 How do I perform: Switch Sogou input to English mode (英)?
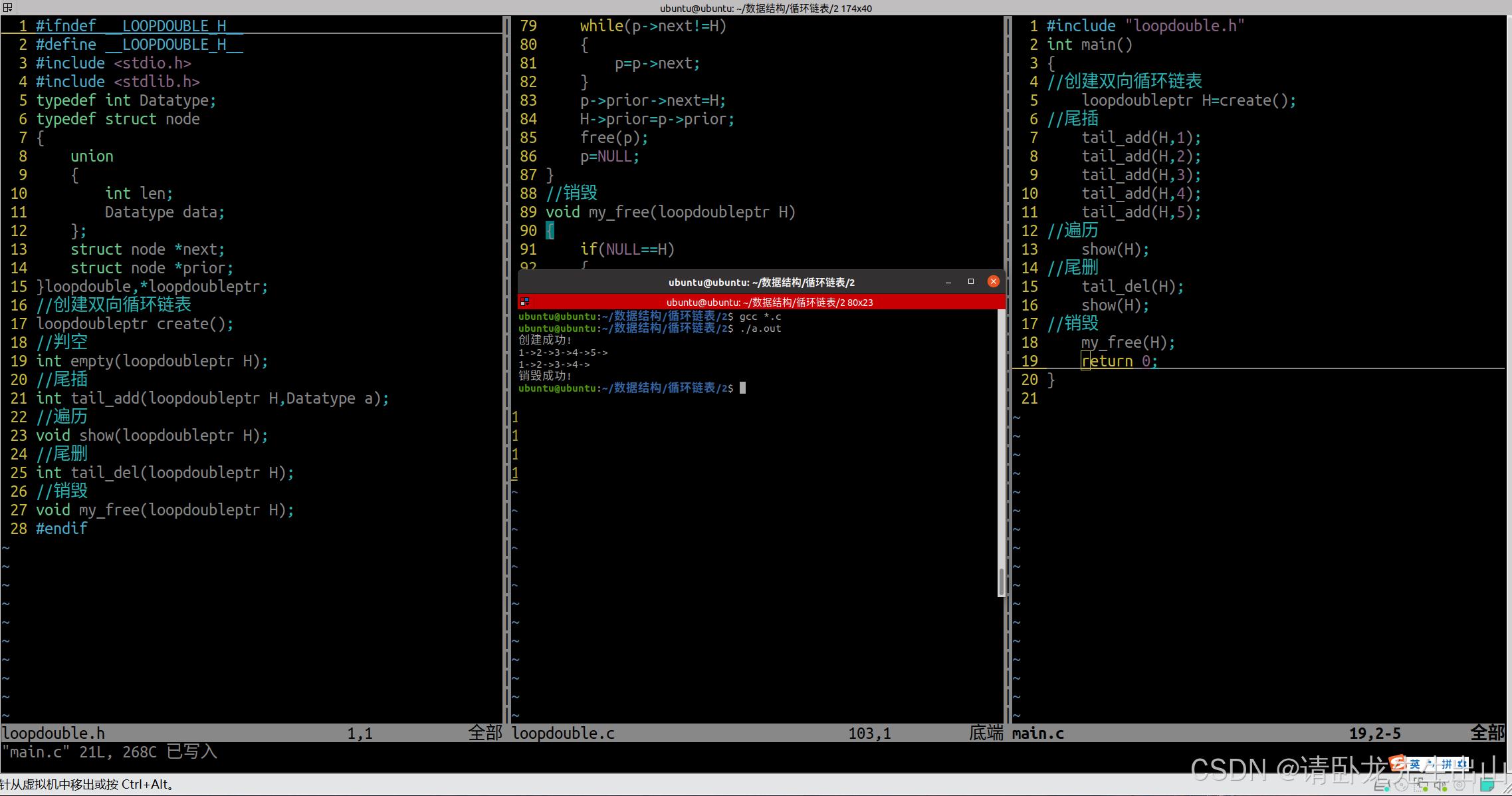1415,764
